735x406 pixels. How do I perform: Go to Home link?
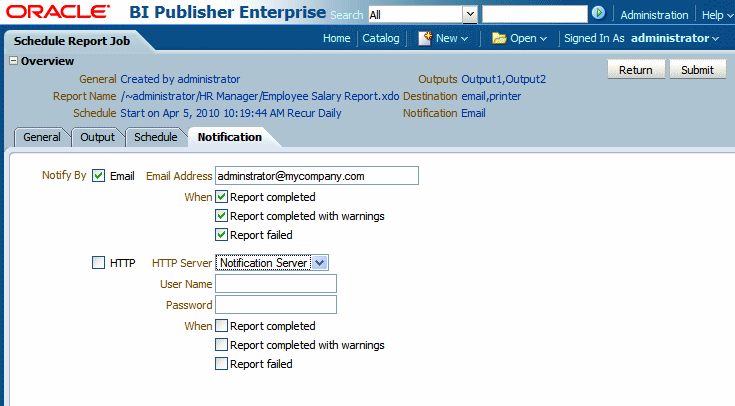pos(337,38)
